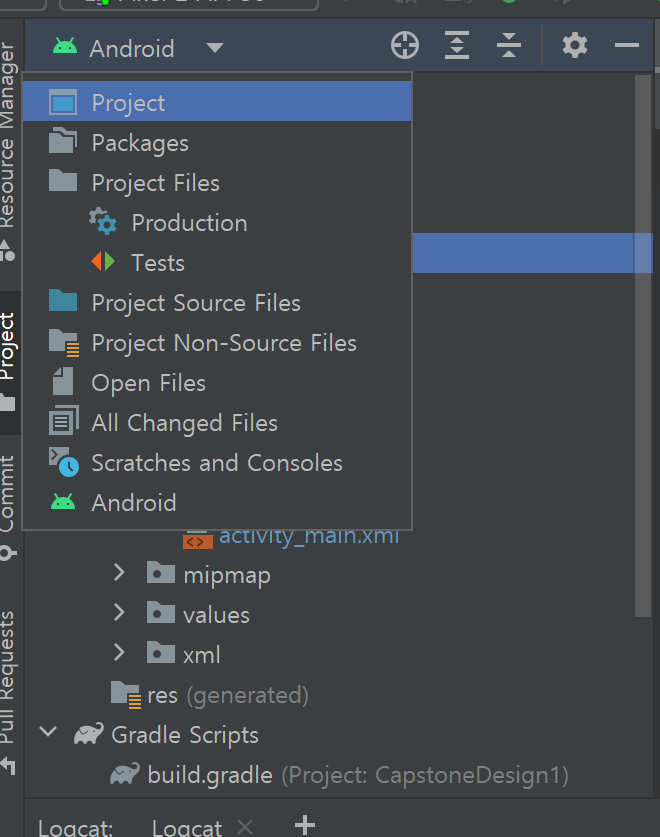Click the Expand All toolbar icon
660x837 pixels.
tap(457, 45)
